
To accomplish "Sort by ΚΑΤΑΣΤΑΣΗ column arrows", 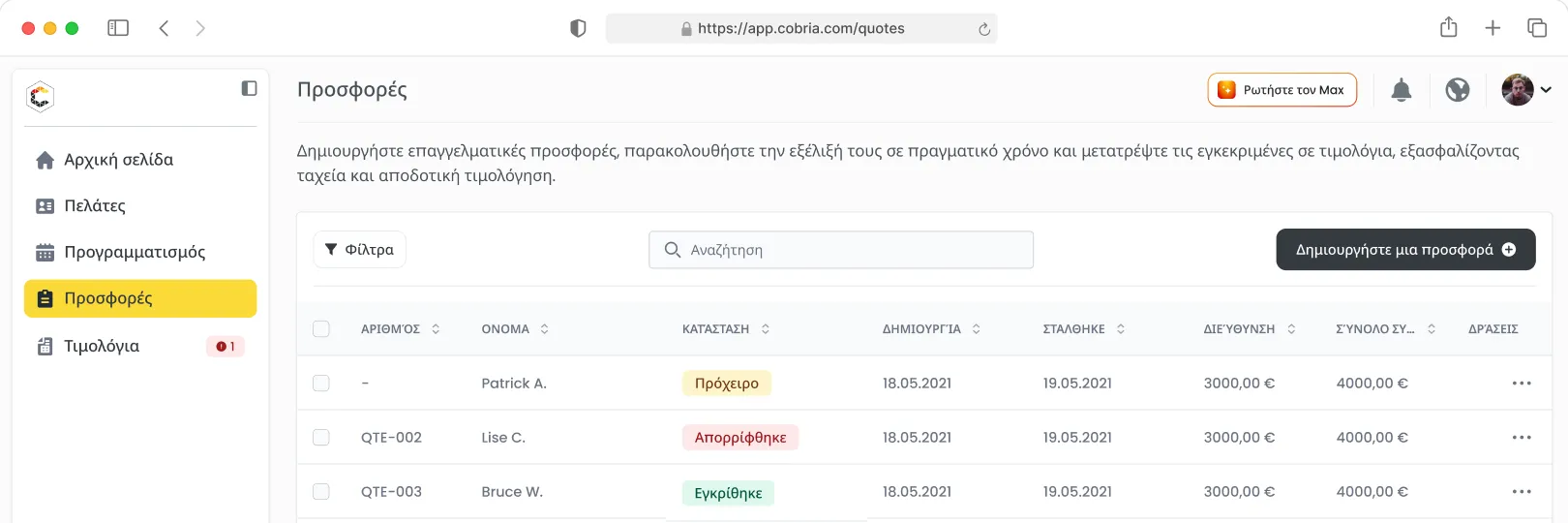I will coord(766,329).
